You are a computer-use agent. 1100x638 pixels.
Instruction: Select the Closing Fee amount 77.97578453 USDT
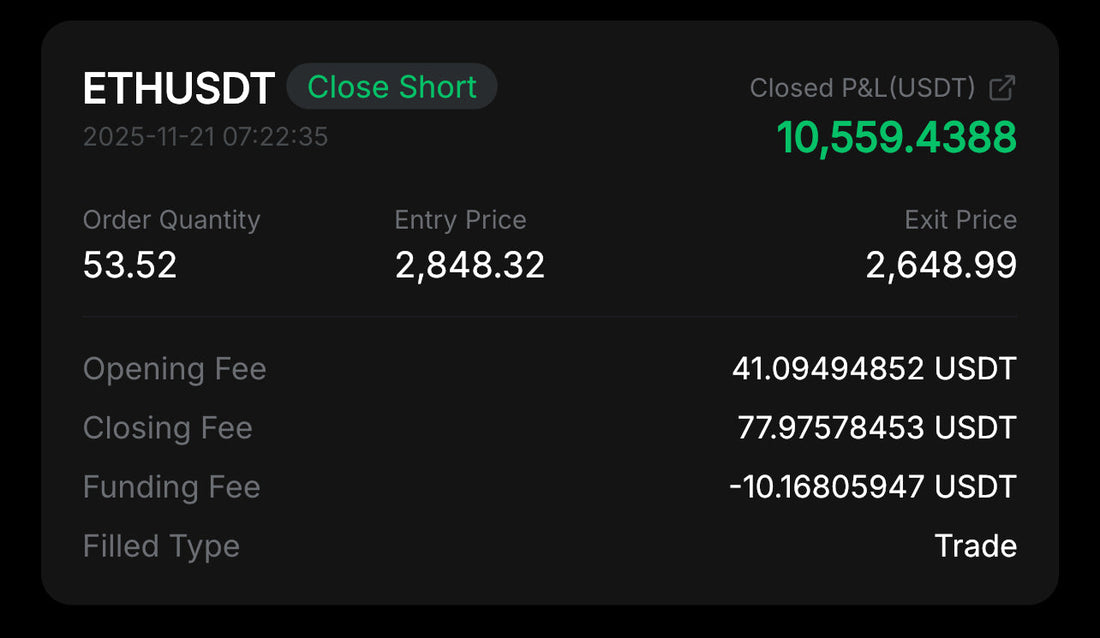[x=875, y=428]
